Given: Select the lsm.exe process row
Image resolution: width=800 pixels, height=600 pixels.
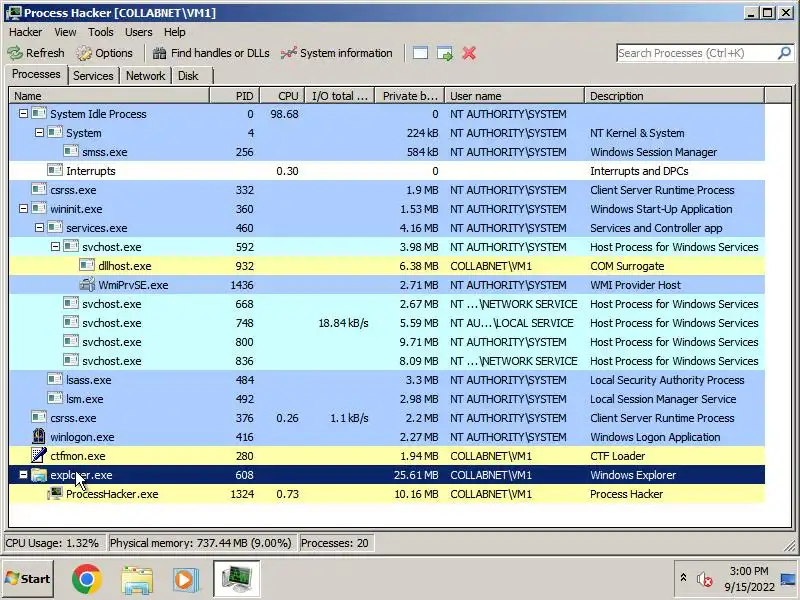Looking at the screenshot, I should 387,398.
